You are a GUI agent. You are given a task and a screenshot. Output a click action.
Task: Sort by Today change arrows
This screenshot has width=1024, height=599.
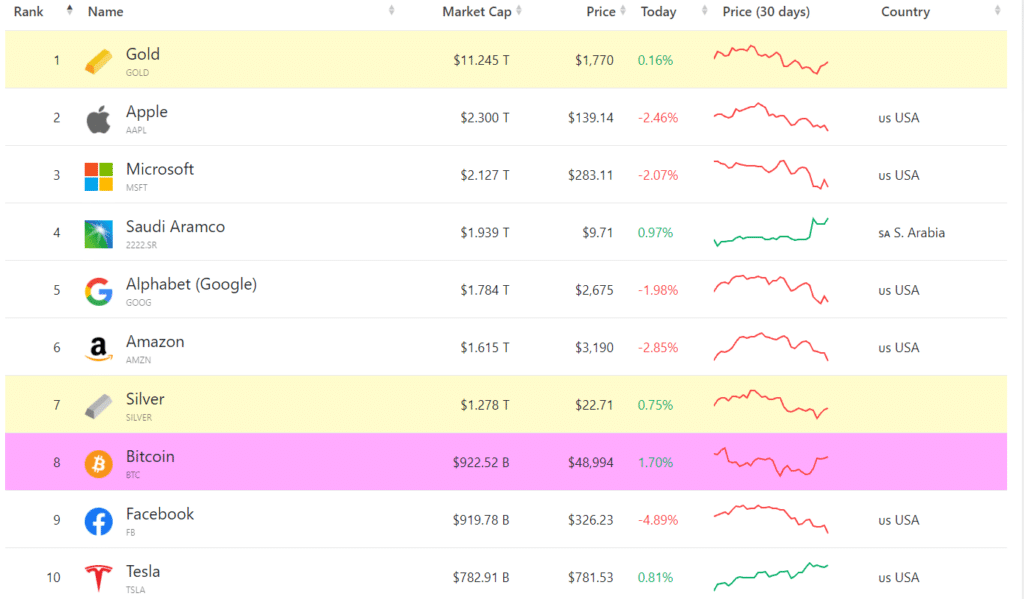(x=704, y=10)
